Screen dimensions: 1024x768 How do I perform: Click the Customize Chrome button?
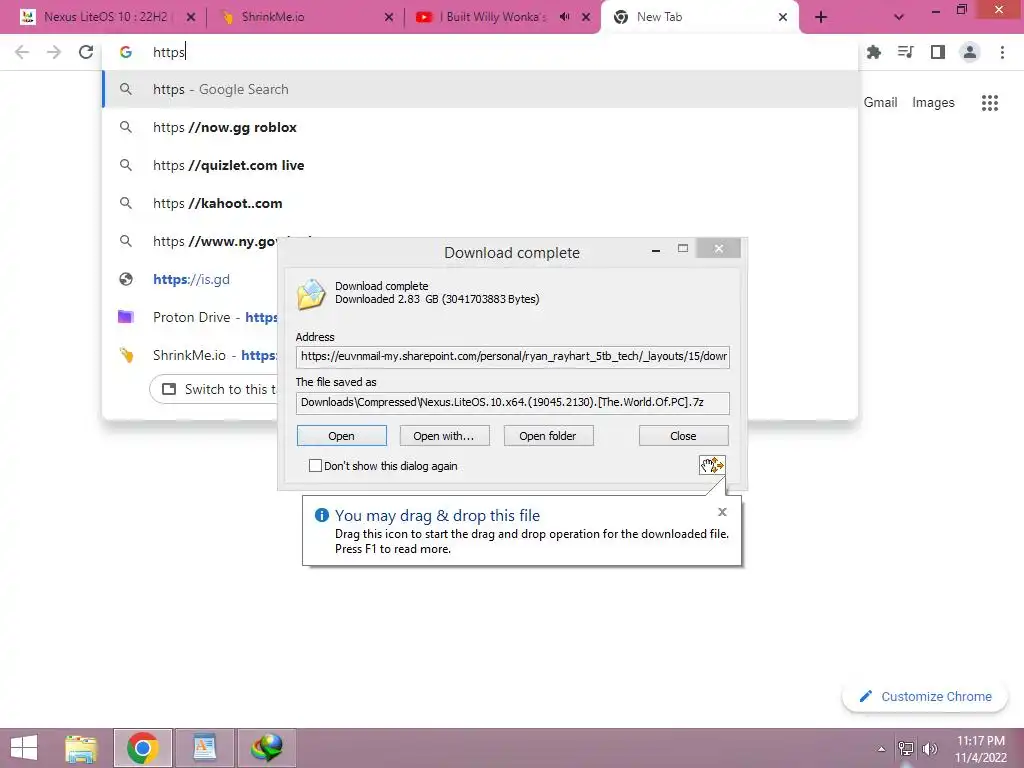click(925, 697)
